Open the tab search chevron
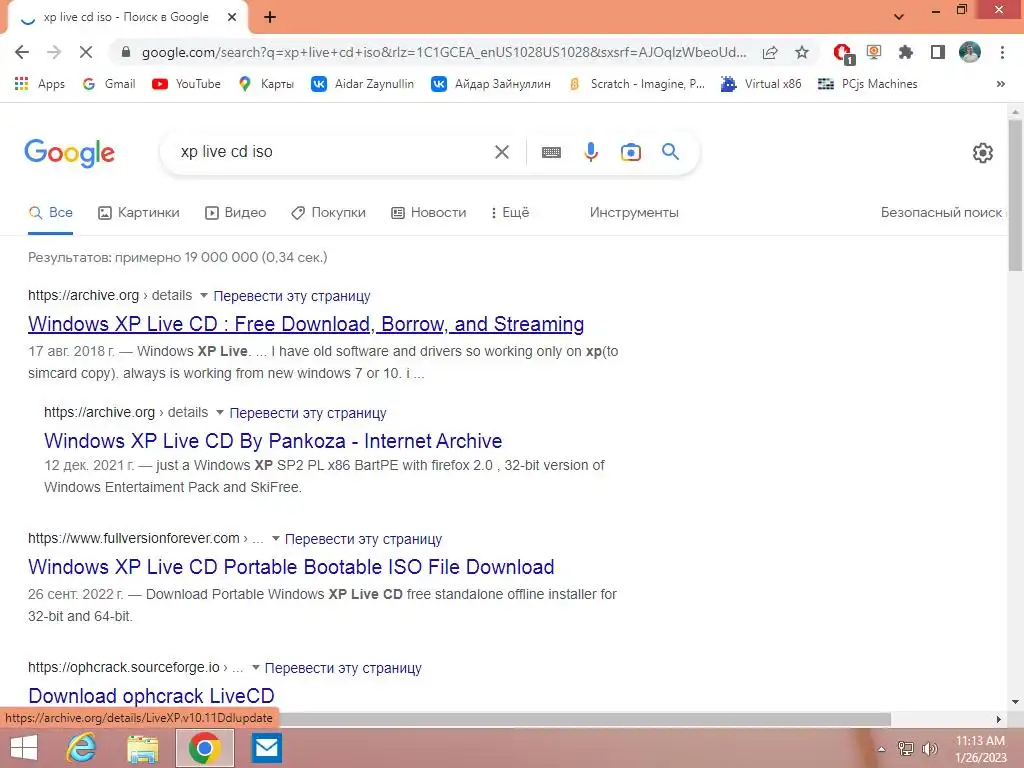This screenshot has width=1024, height=768. (899, 17)
